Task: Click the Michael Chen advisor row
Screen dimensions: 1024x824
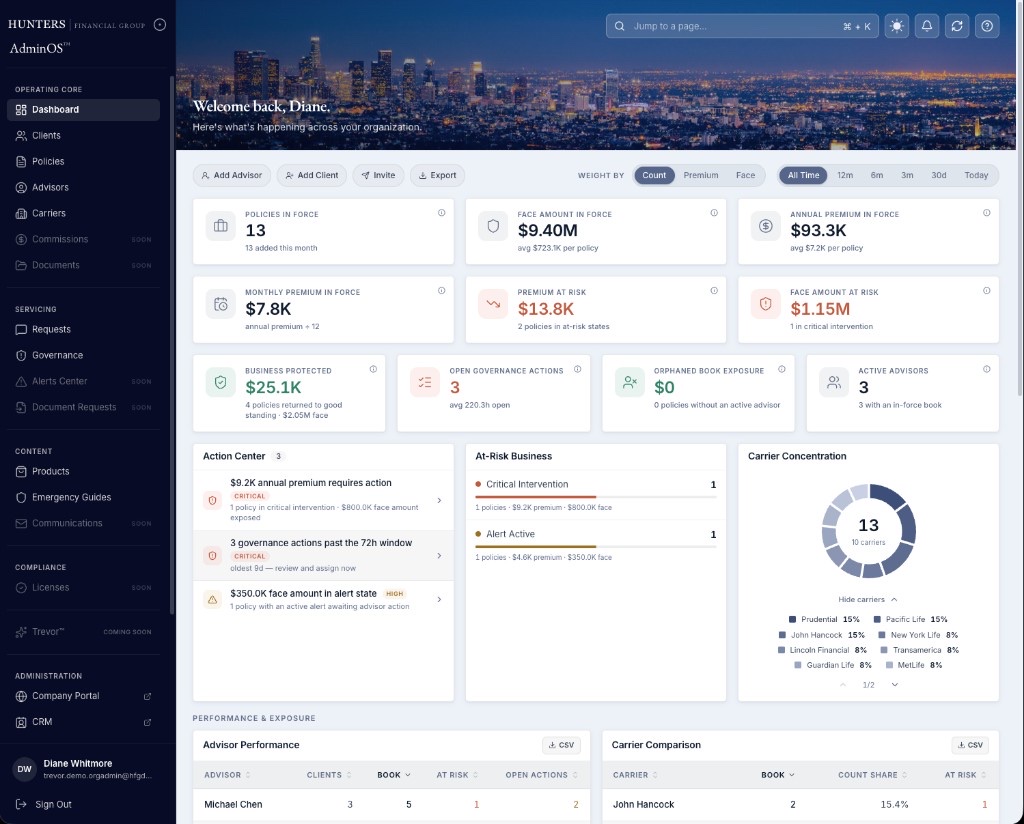Action: [391, 804]
